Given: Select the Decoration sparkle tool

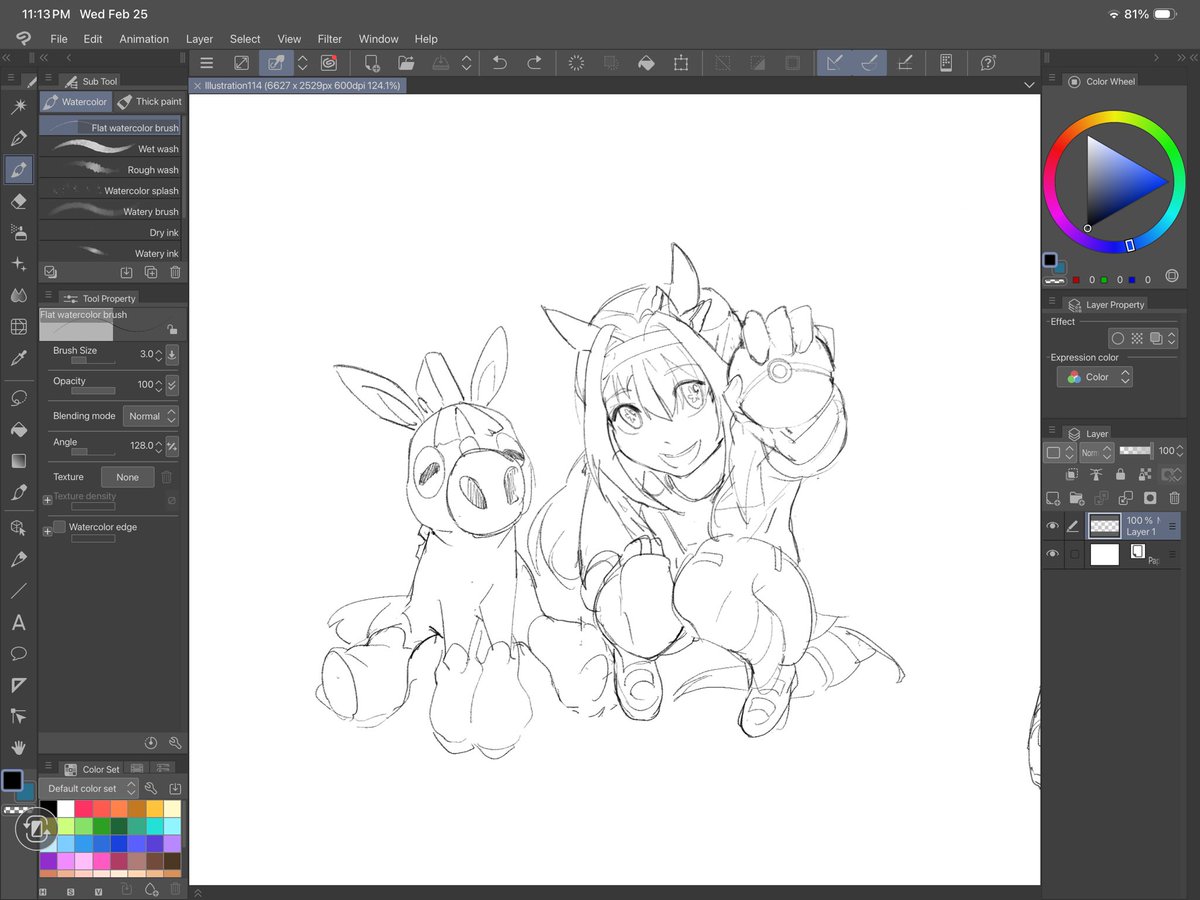Looking at the screenshot, I should [19, 264].
